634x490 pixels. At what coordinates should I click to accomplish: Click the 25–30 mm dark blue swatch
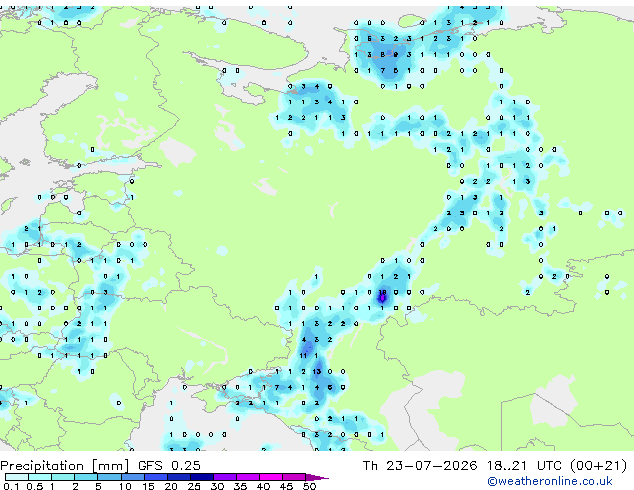(201, 477)
